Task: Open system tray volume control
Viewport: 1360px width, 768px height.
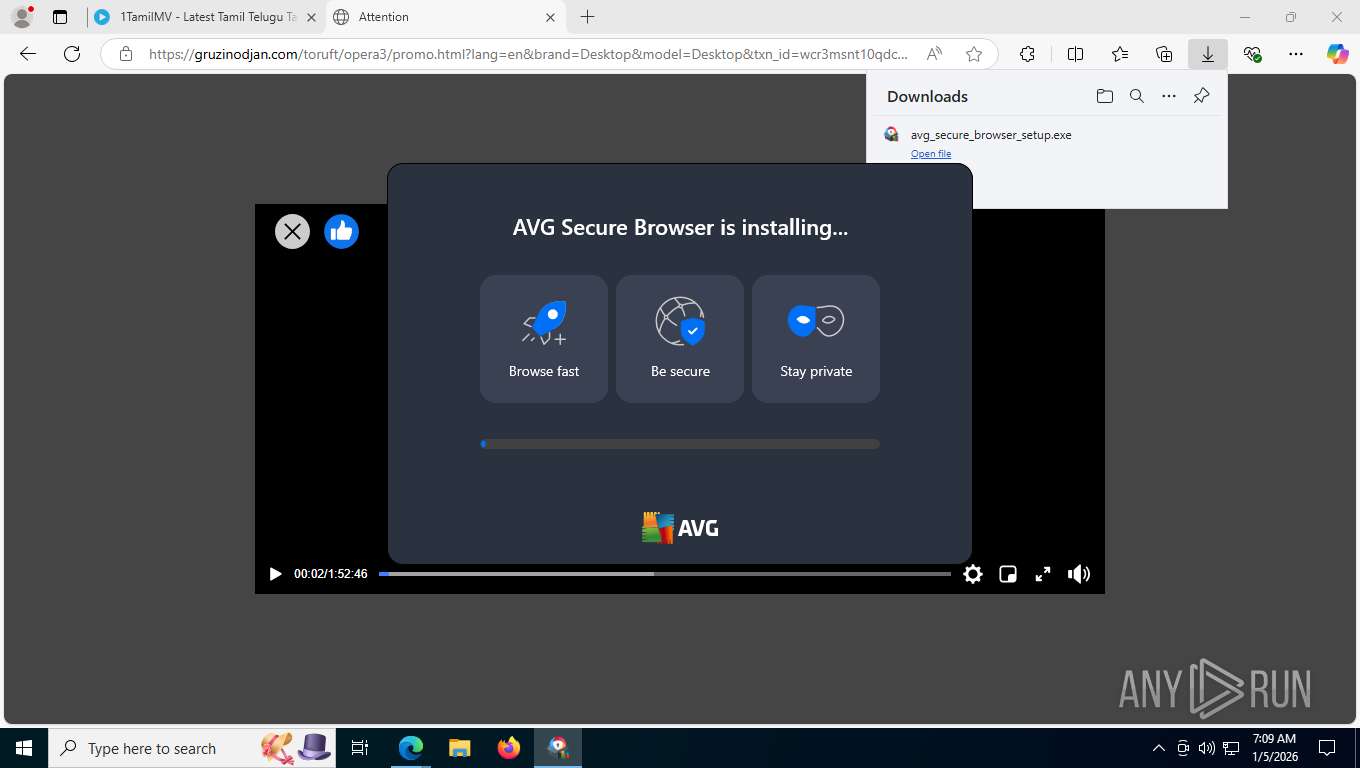Action: 1207,748
